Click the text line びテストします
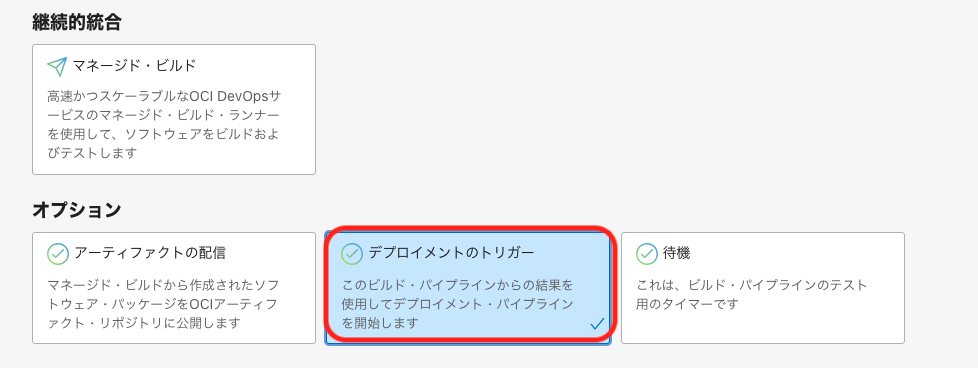 click(x=92, y=153)
